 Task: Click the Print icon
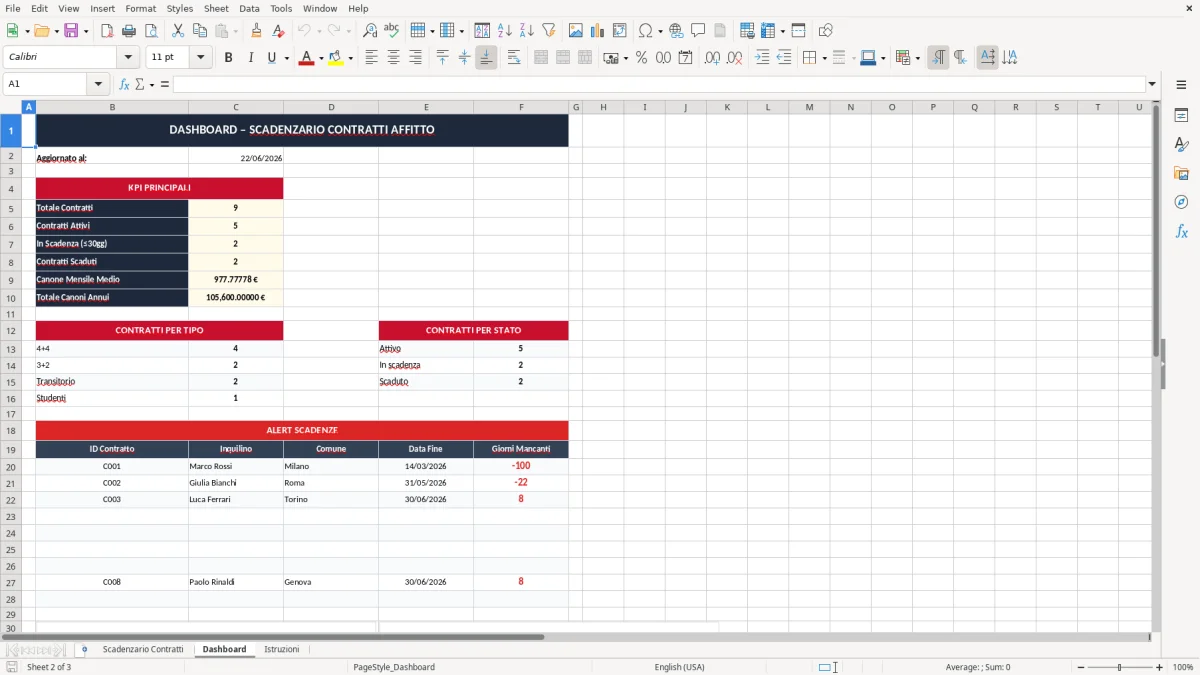[x=128, y=31]
